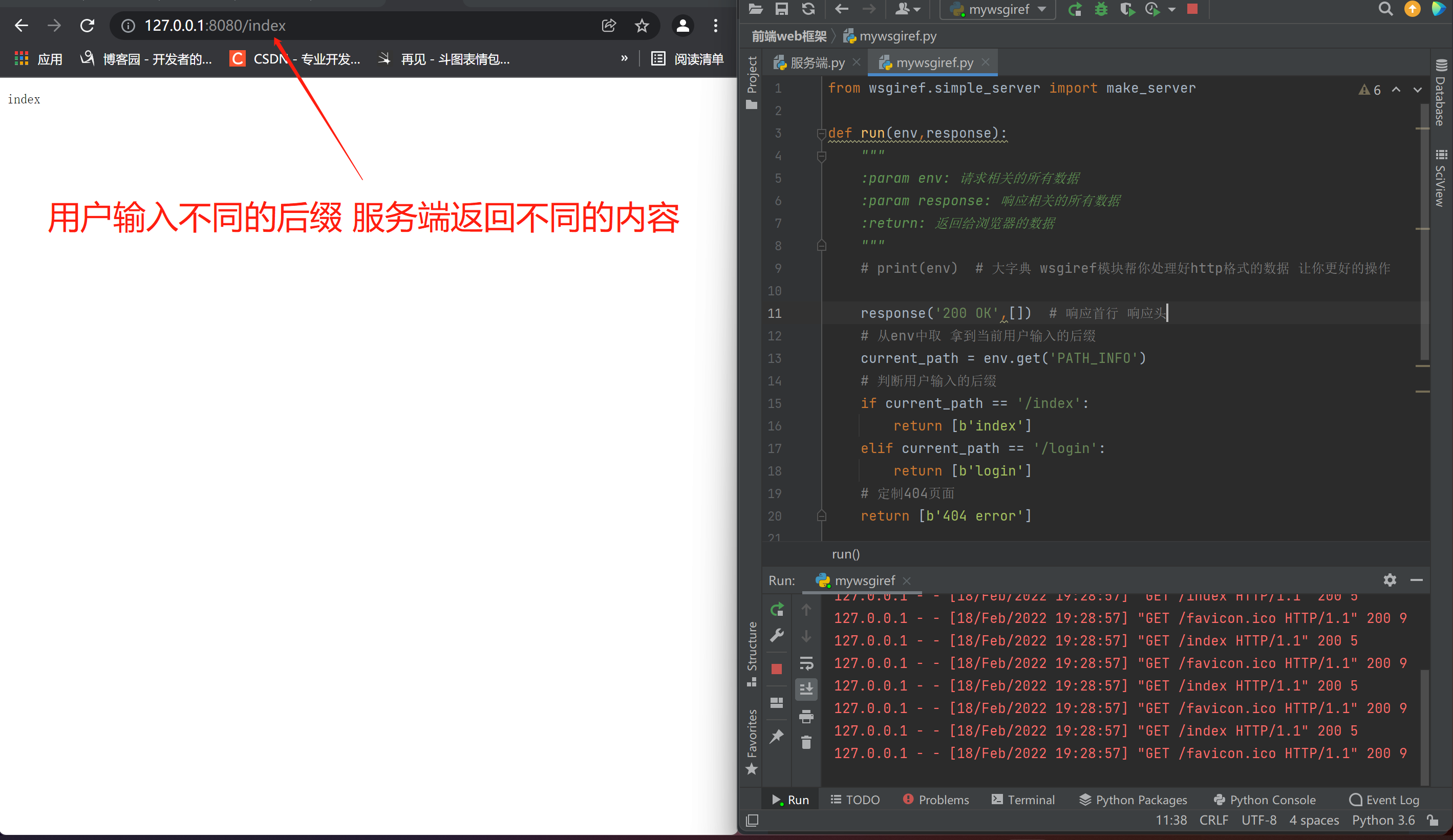Open the 阅读清单 reading list
The image size is (1453, 840).
[x=687, y=59]
